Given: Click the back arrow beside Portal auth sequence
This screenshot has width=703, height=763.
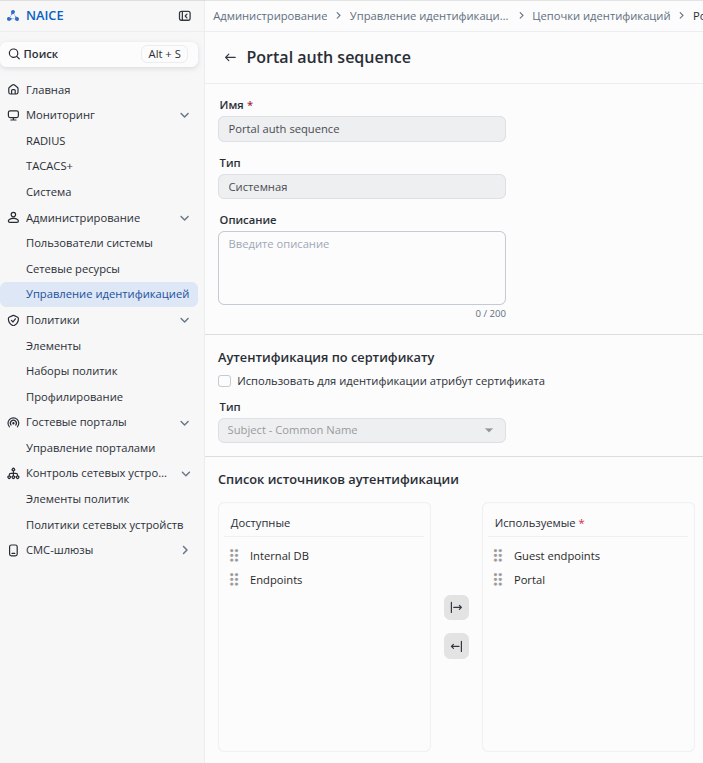Looking at the screenshot, I should (x=230, y=58).
